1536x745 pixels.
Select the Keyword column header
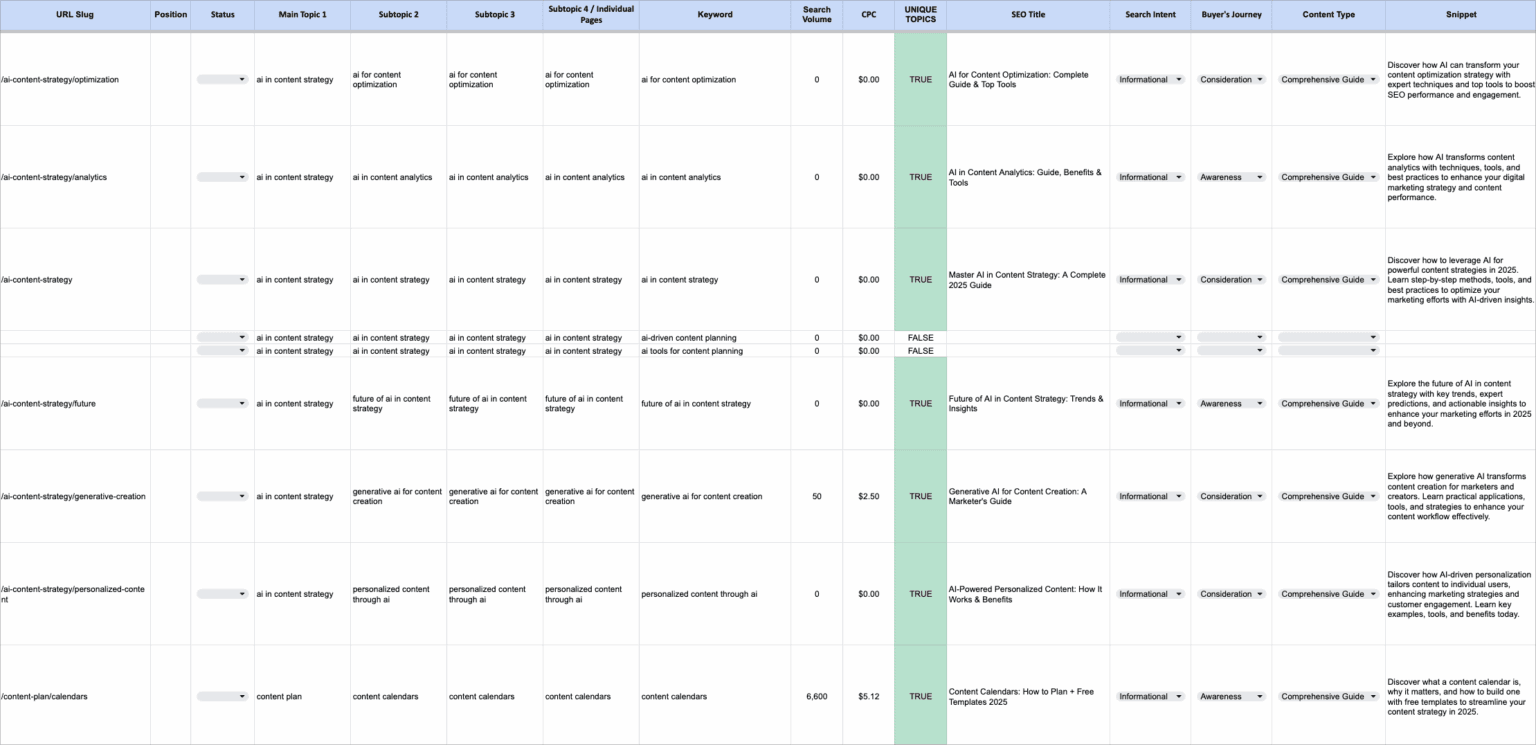pyautogui.click(x=714, y=14)
